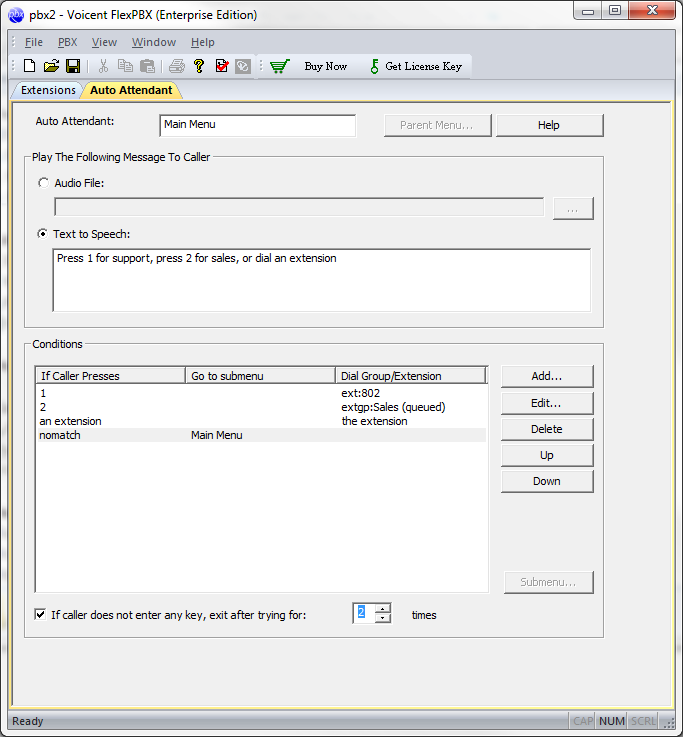
Task: Switch to the Extensions tab
Action: [x=48, y=90]
